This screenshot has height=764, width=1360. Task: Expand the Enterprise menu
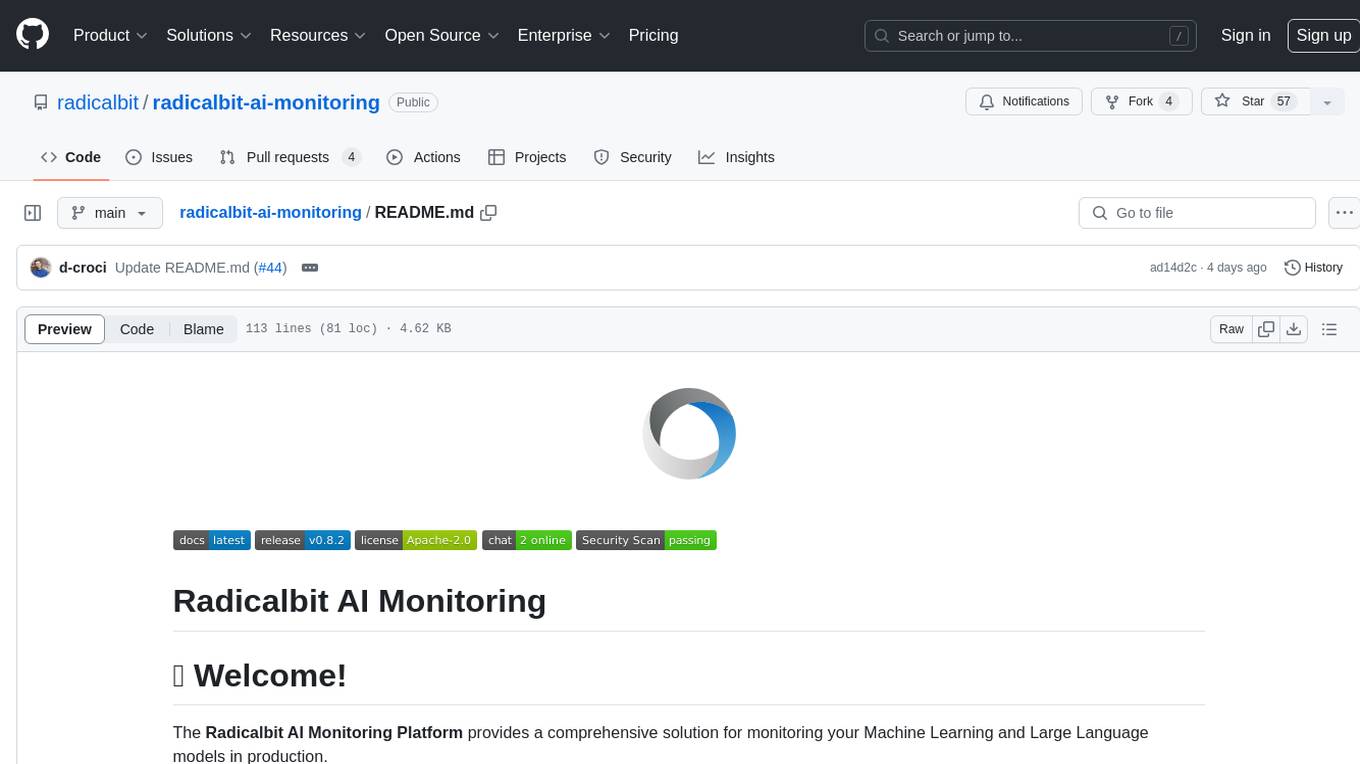tap(562, 35)
